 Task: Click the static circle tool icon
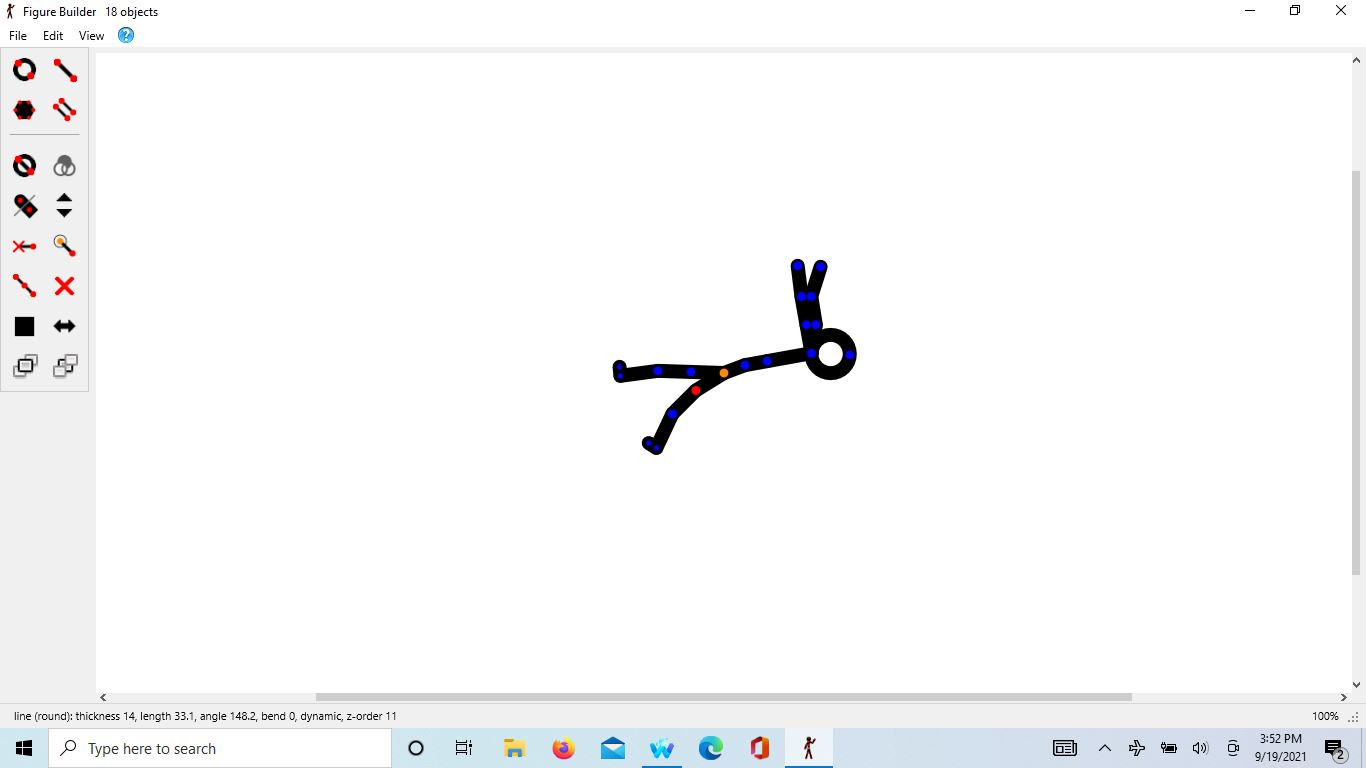click(x=24, y=165)
